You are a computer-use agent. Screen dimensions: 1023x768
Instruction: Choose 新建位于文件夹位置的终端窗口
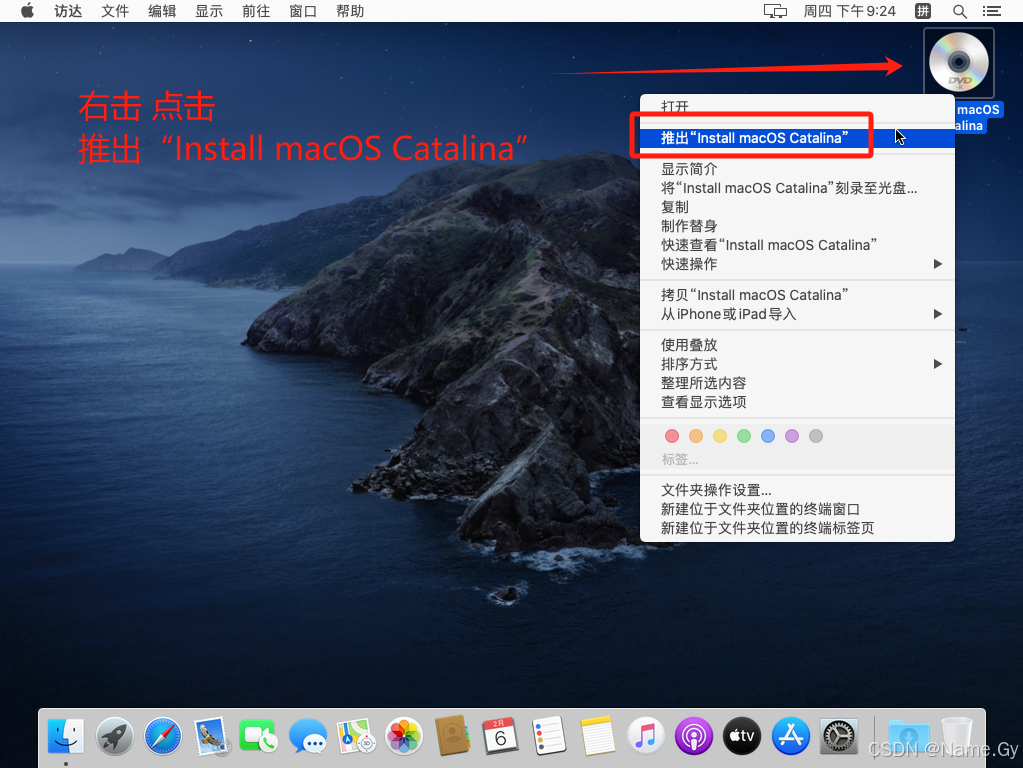coord(797,508)
